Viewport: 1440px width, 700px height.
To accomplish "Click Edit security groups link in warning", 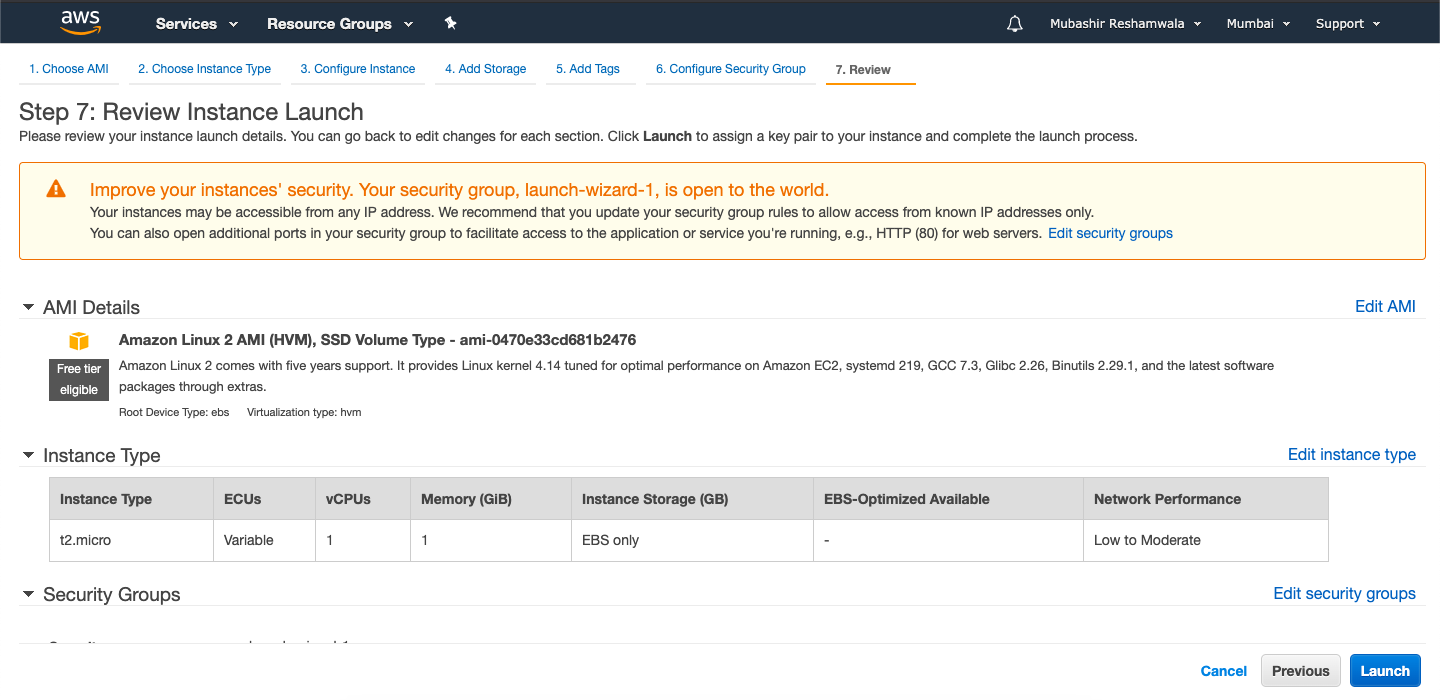I will click(x=1110, y=233).
